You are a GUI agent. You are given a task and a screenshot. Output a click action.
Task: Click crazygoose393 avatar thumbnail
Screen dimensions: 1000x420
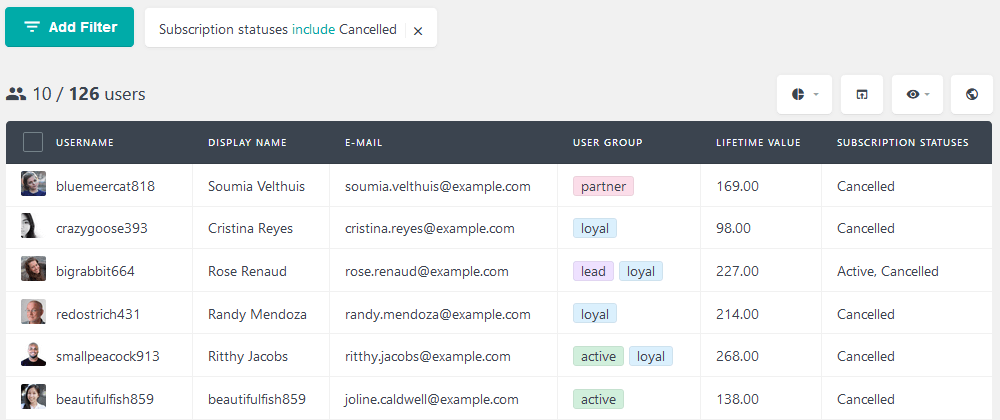click(33, 226)
